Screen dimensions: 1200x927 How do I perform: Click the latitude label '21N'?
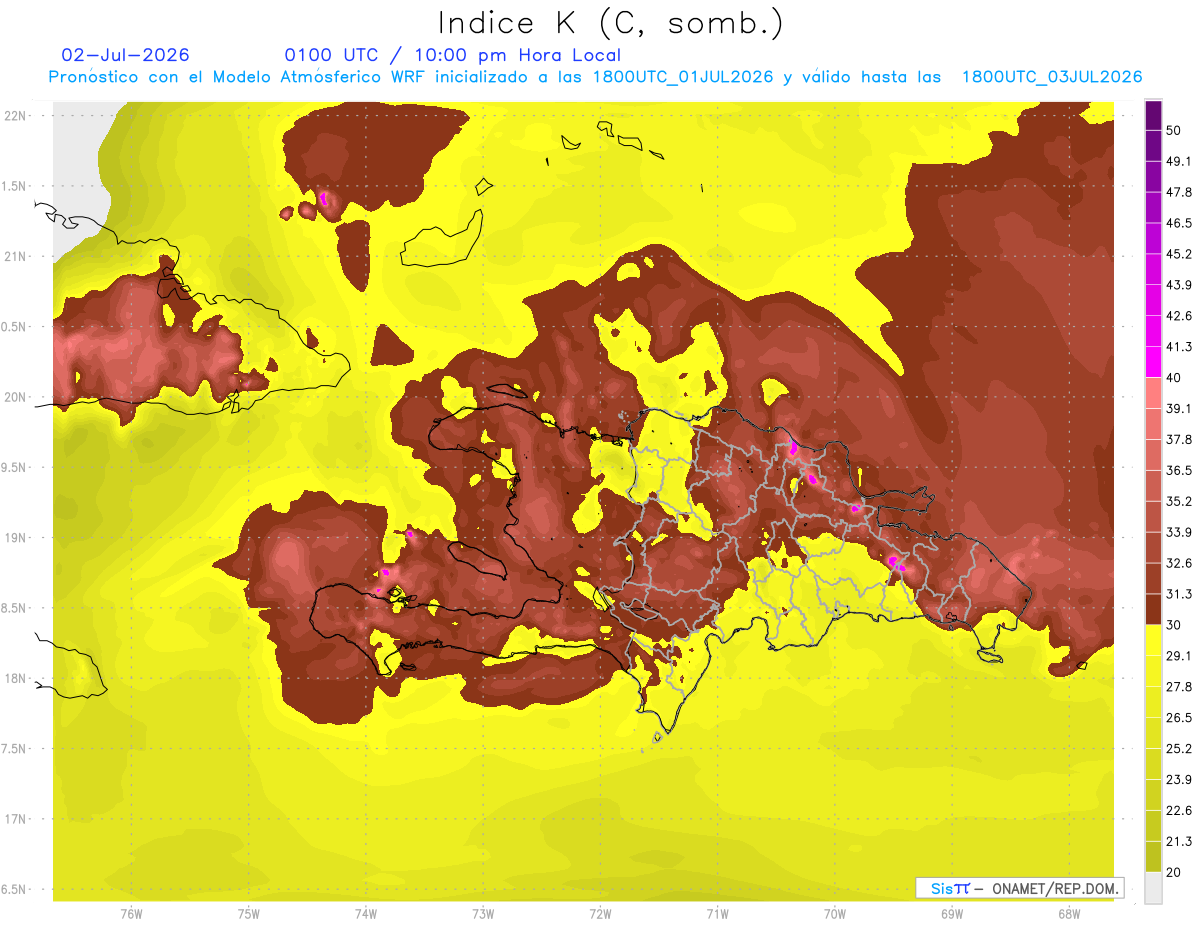[x=16, y=257]
